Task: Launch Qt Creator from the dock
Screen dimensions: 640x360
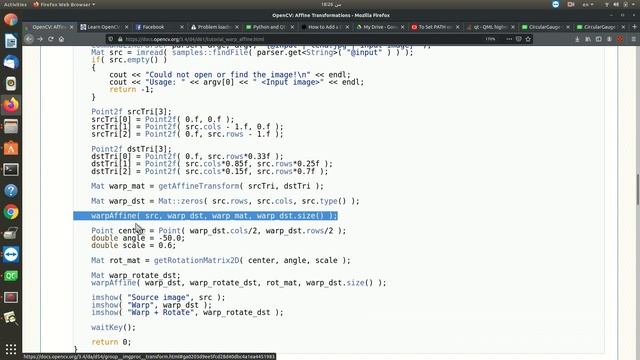Action: [x=11, y=276]
